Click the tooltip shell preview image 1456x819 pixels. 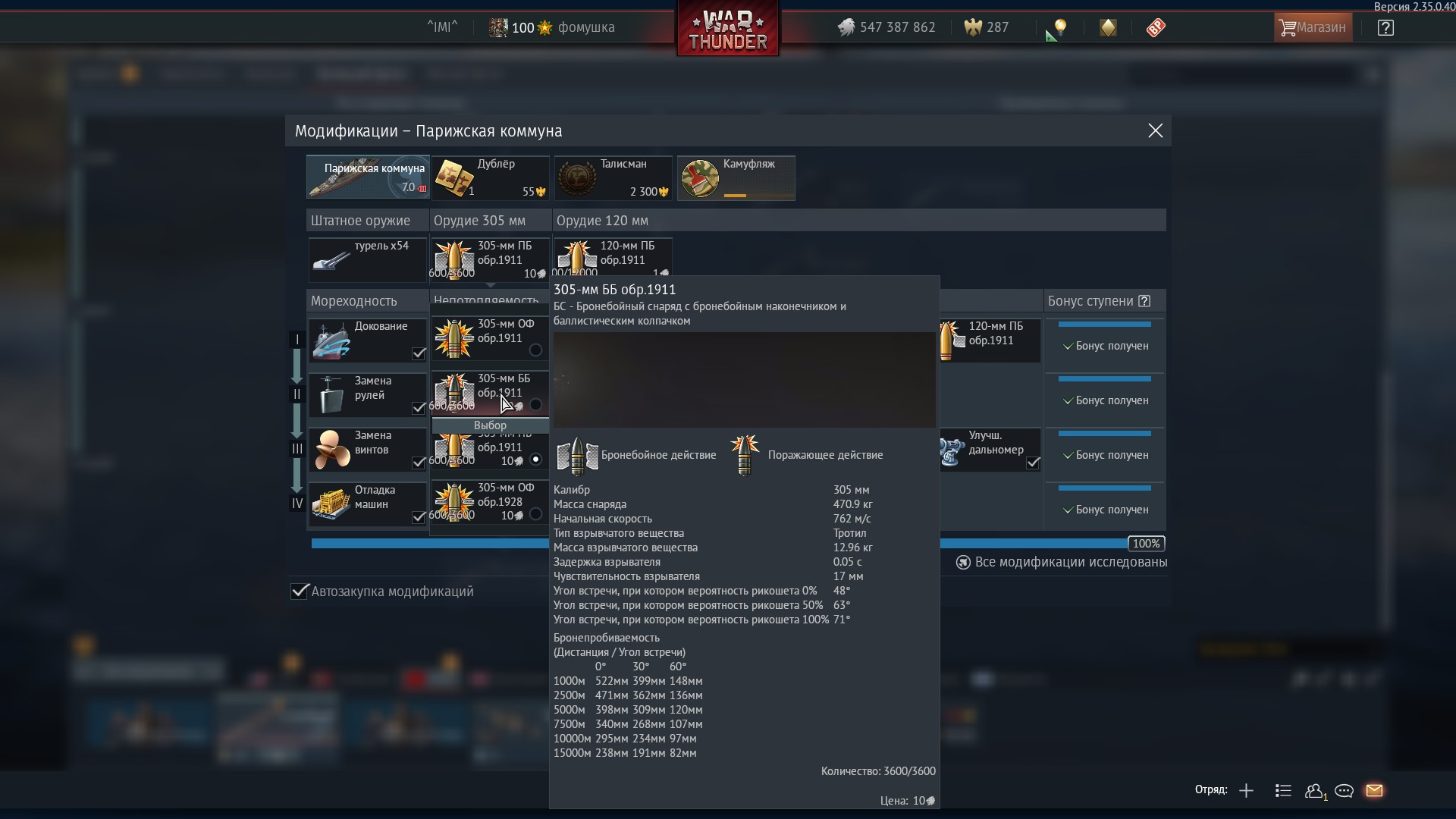[x=744, y=379]
